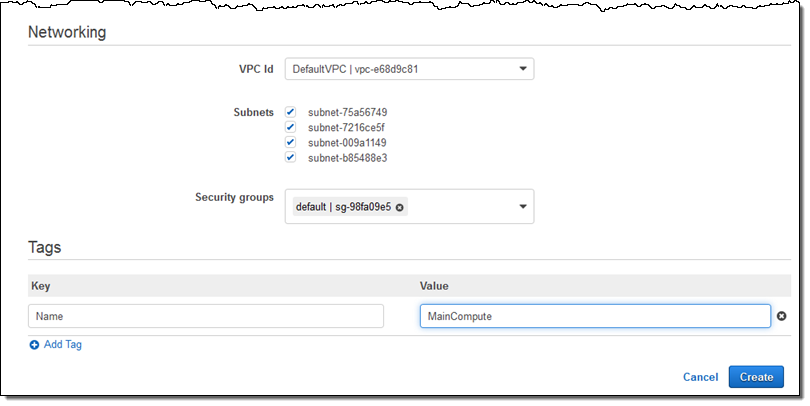Click the Tags section heading
The height and width of the screenshot is (406, 810).
pyautogui.click(x=46, y=246)
